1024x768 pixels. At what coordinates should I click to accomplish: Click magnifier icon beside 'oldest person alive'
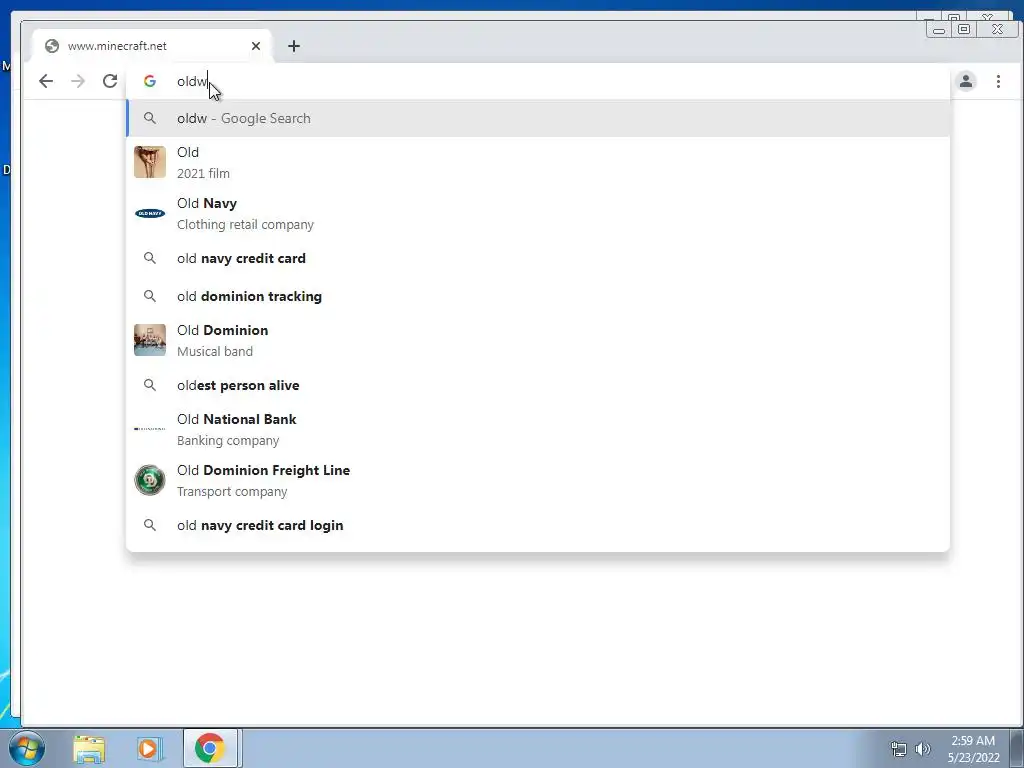tap(150, 385)
